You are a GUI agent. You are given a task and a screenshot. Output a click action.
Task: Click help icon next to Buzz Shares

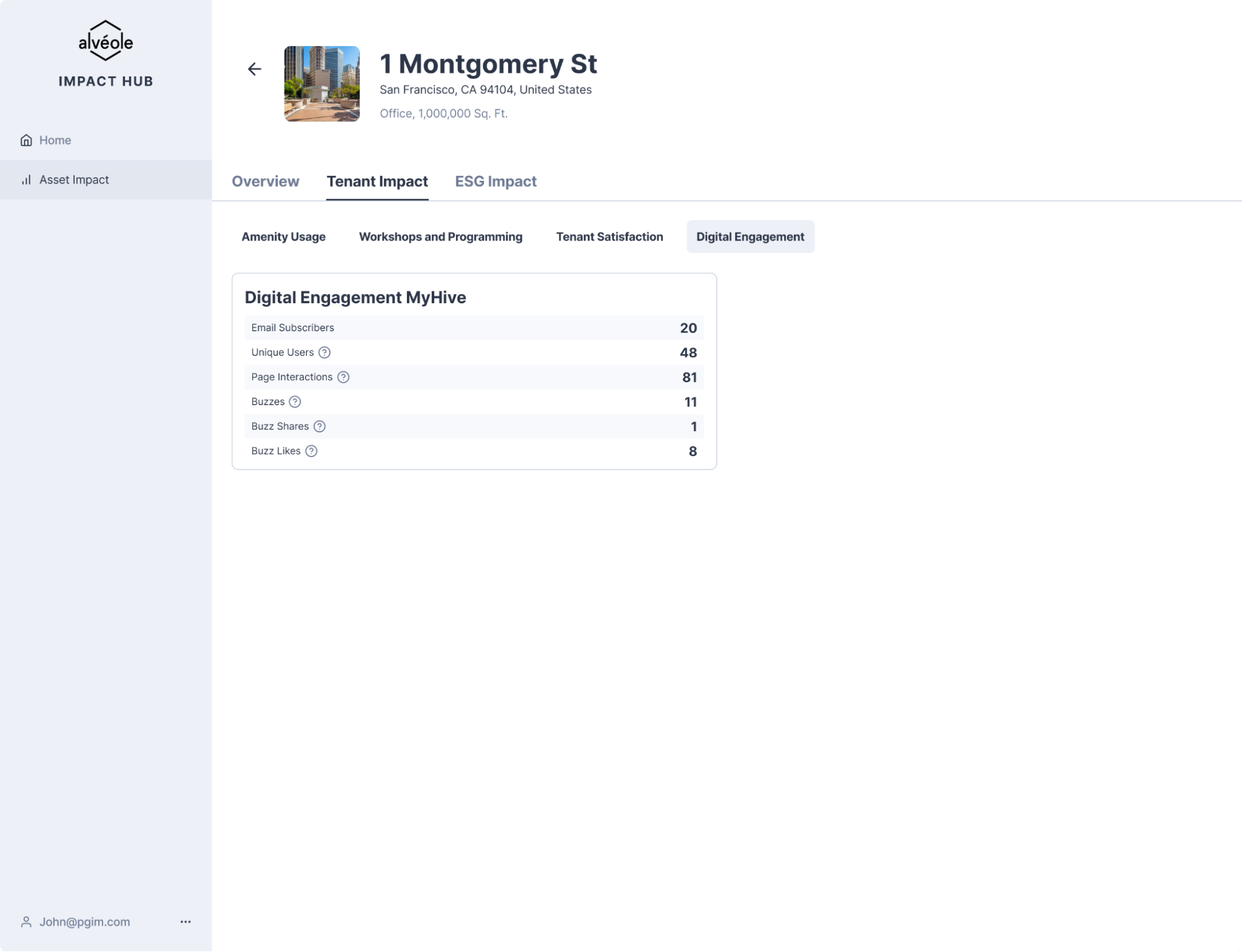pyautogui.click(x=319, y=427)
